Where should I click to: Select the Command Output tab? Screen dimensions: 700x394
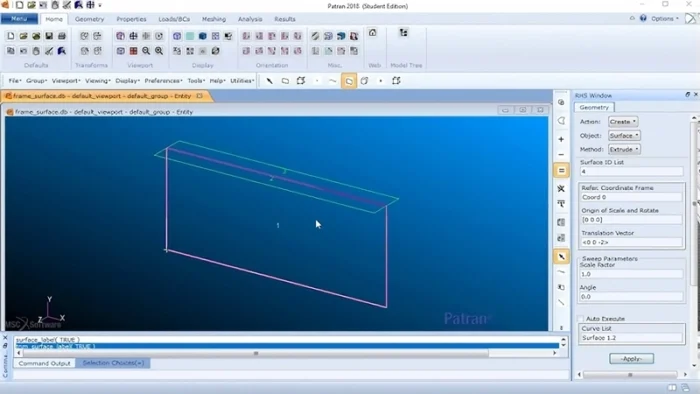45,363
